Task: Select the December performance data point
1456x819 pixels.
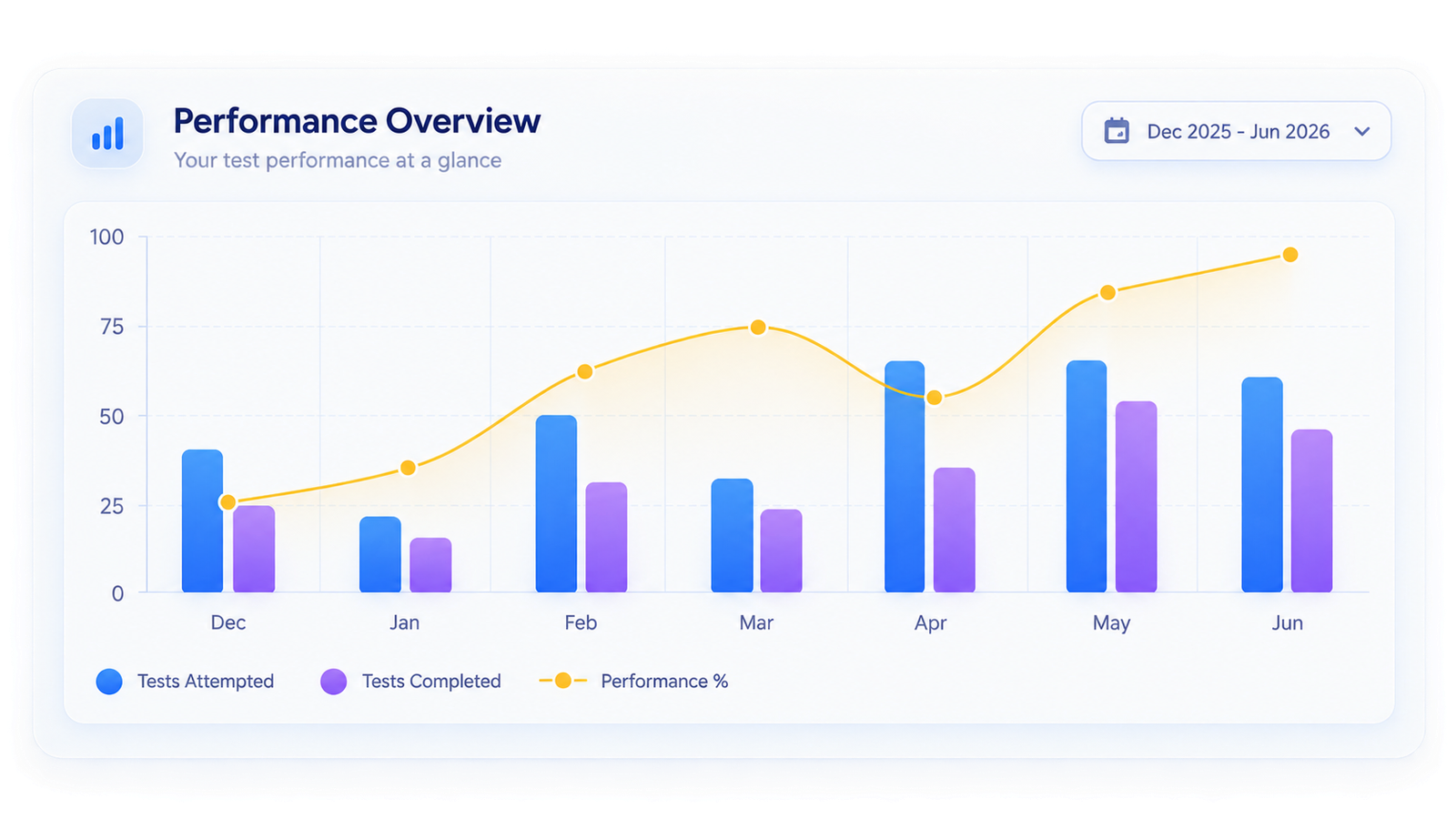Action: point(227,502)
